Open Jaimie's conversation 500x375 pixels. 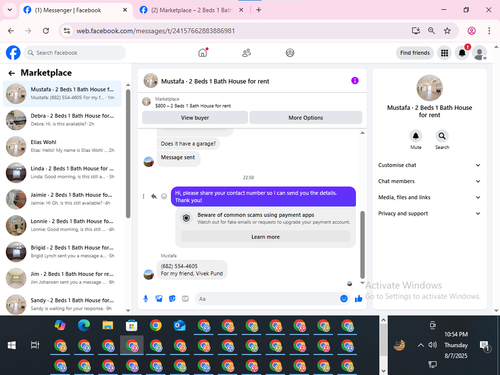click(62, 199)
